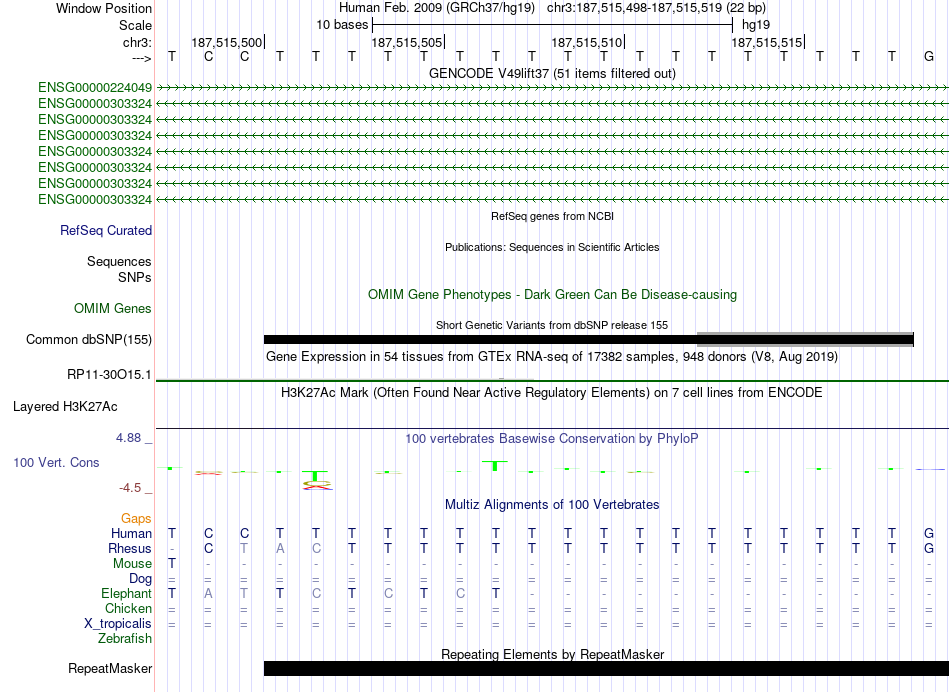Click the GTEx Gene Expression track title
950x692 pixels.
pos(552,356)
